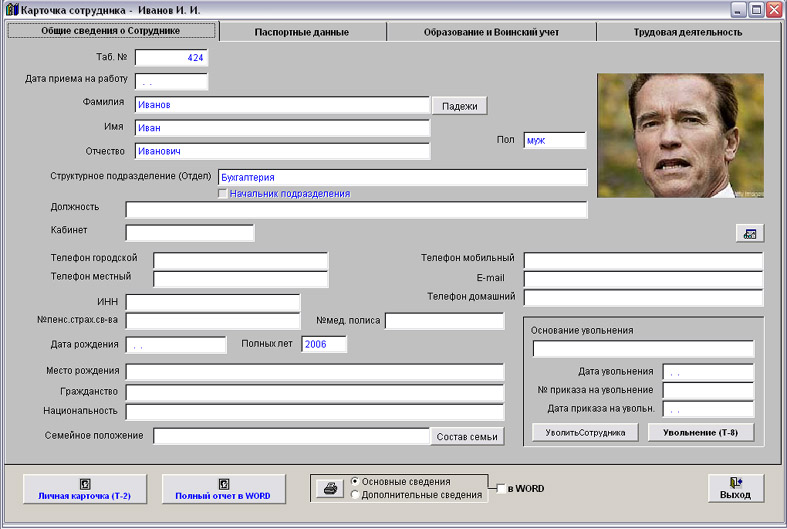This screenshot has width=787, height=529.
Task: Click the Выход exit button
Action: coord(735,488)
